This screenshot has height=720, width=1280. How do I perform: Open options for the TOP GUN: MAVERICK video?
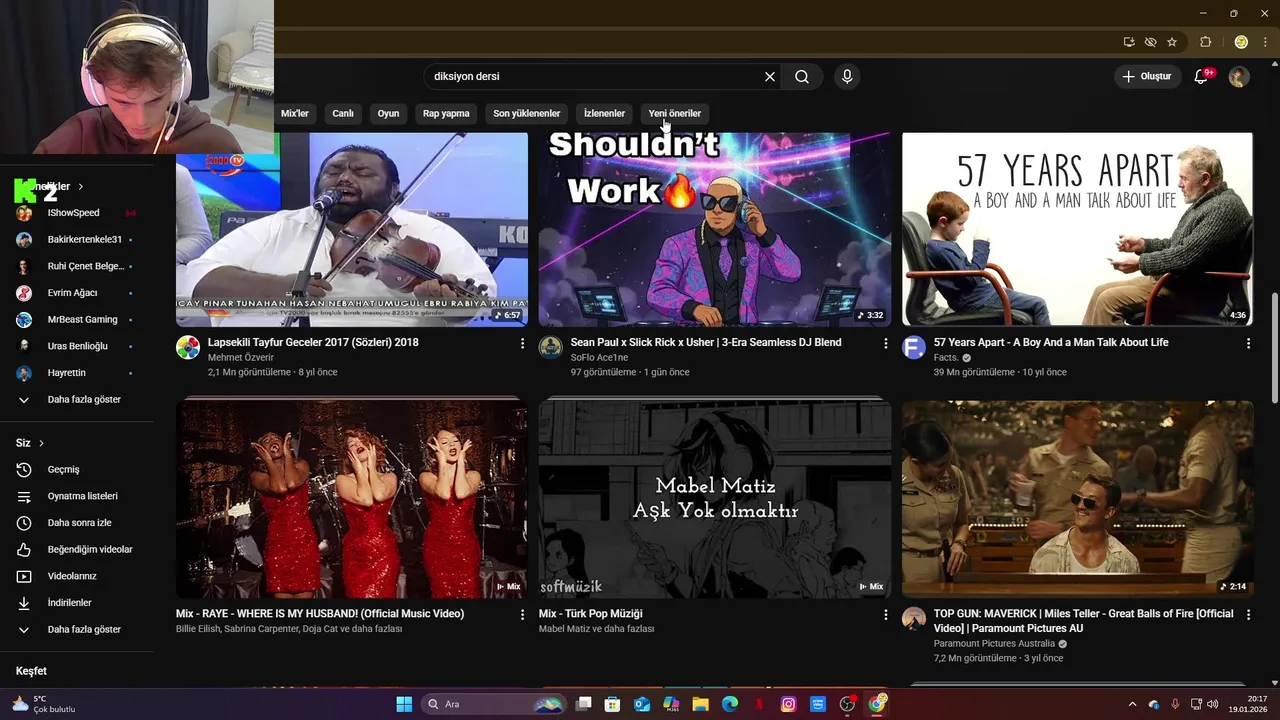[x=1248, y=615]
